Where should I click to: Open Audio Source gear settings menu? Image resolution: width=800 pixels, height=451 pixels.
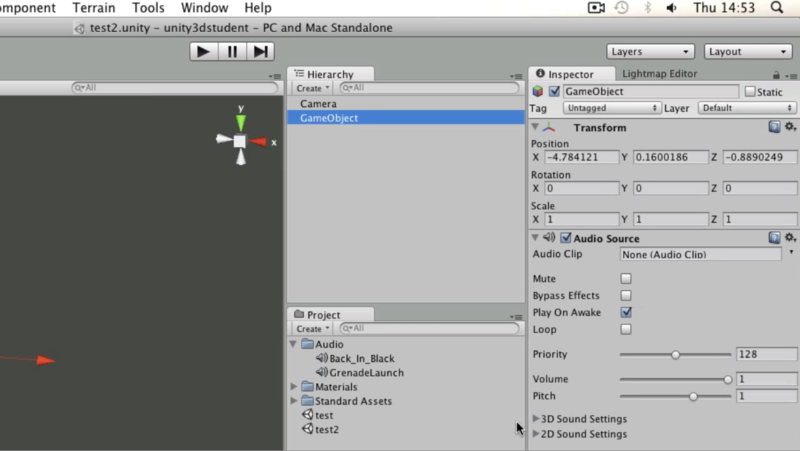(x=790, y=237)
